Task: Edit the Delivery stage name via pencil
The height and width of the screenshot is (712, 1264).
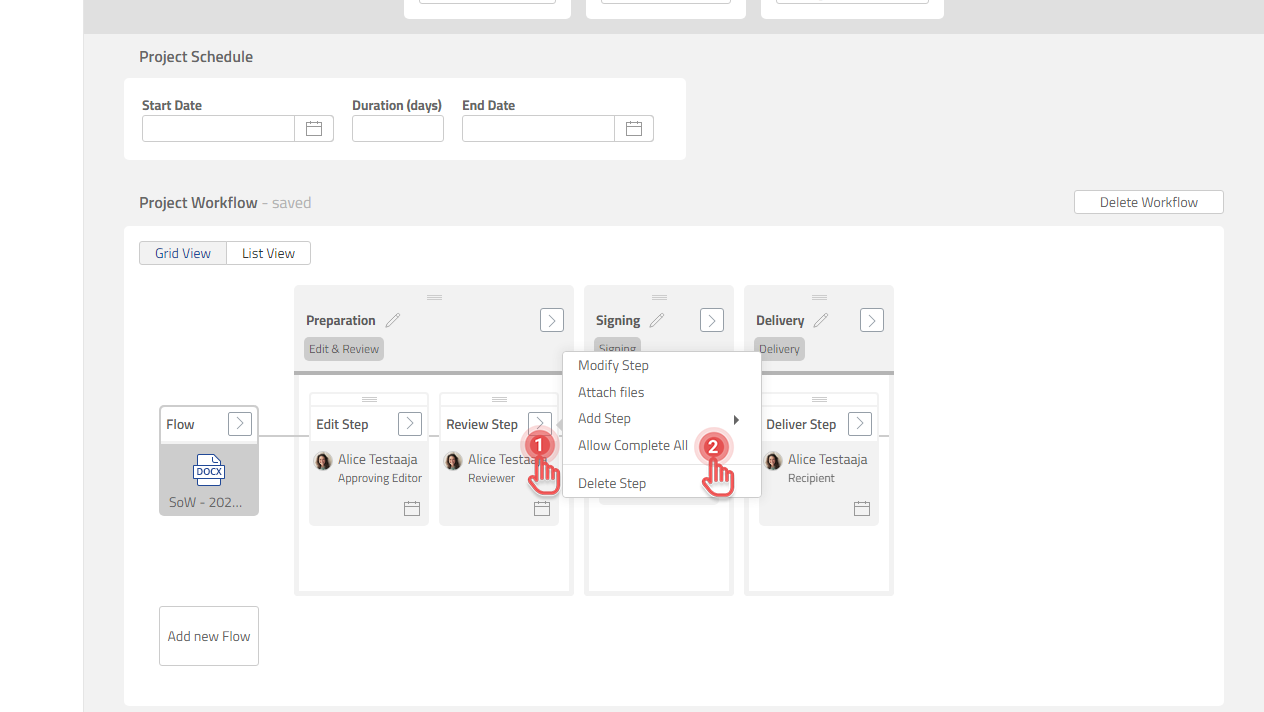Action: 821,321
